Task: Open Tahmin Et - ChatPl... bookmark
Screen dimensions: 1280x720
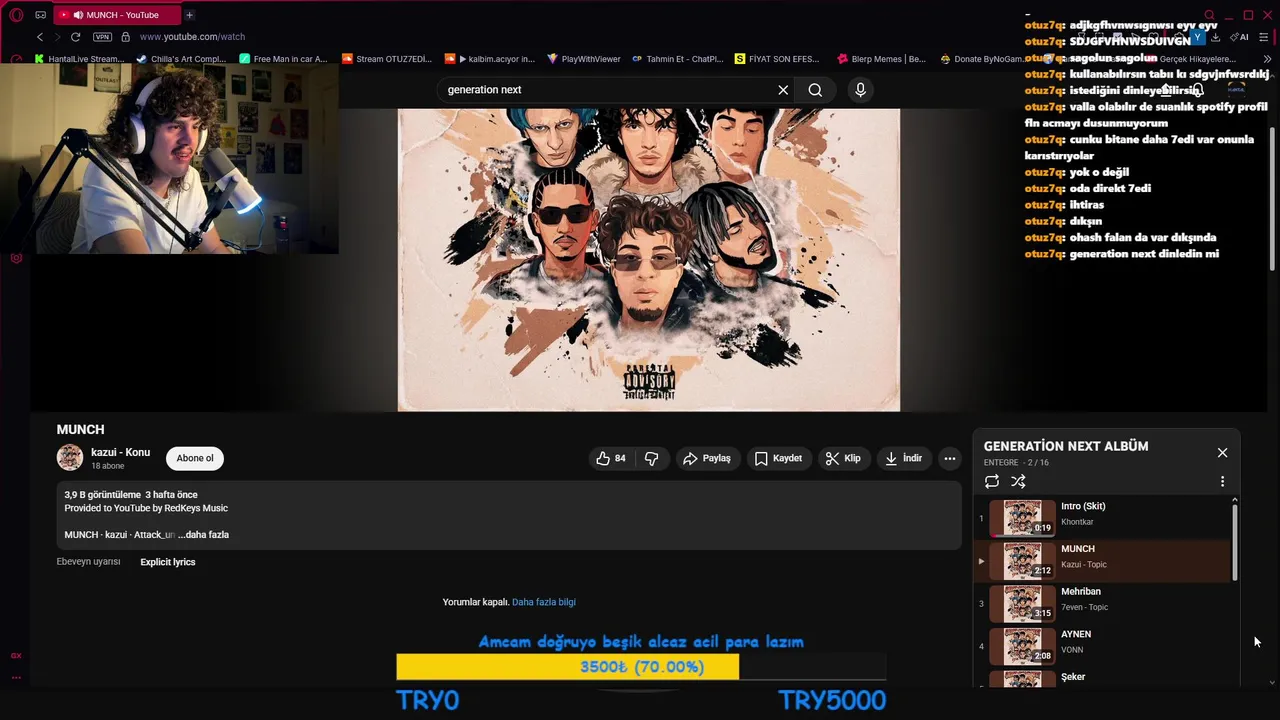Action: (677, 59)
